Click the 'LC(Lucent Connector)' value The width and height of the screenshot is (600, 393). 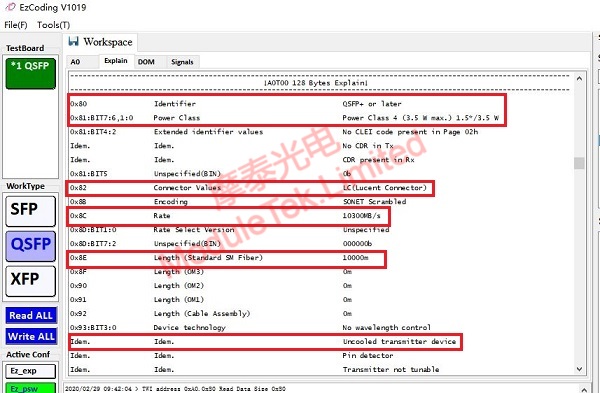tap(384, 188)
